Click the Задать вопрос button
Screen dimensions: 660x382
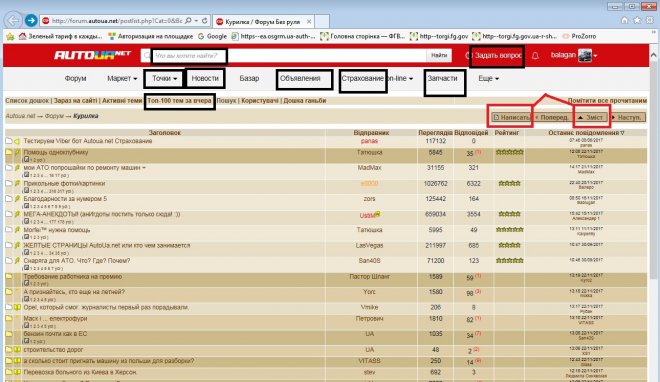point(497,56)
